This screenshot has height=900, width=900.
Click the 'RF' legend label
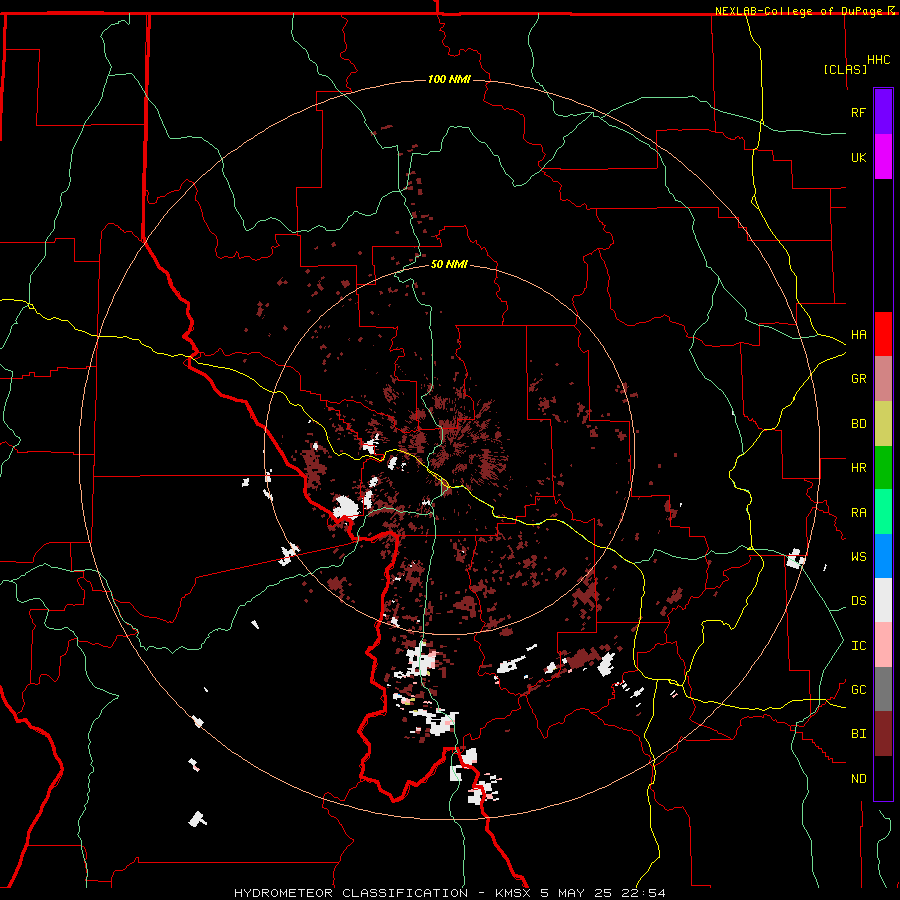(x=858, y=112)
